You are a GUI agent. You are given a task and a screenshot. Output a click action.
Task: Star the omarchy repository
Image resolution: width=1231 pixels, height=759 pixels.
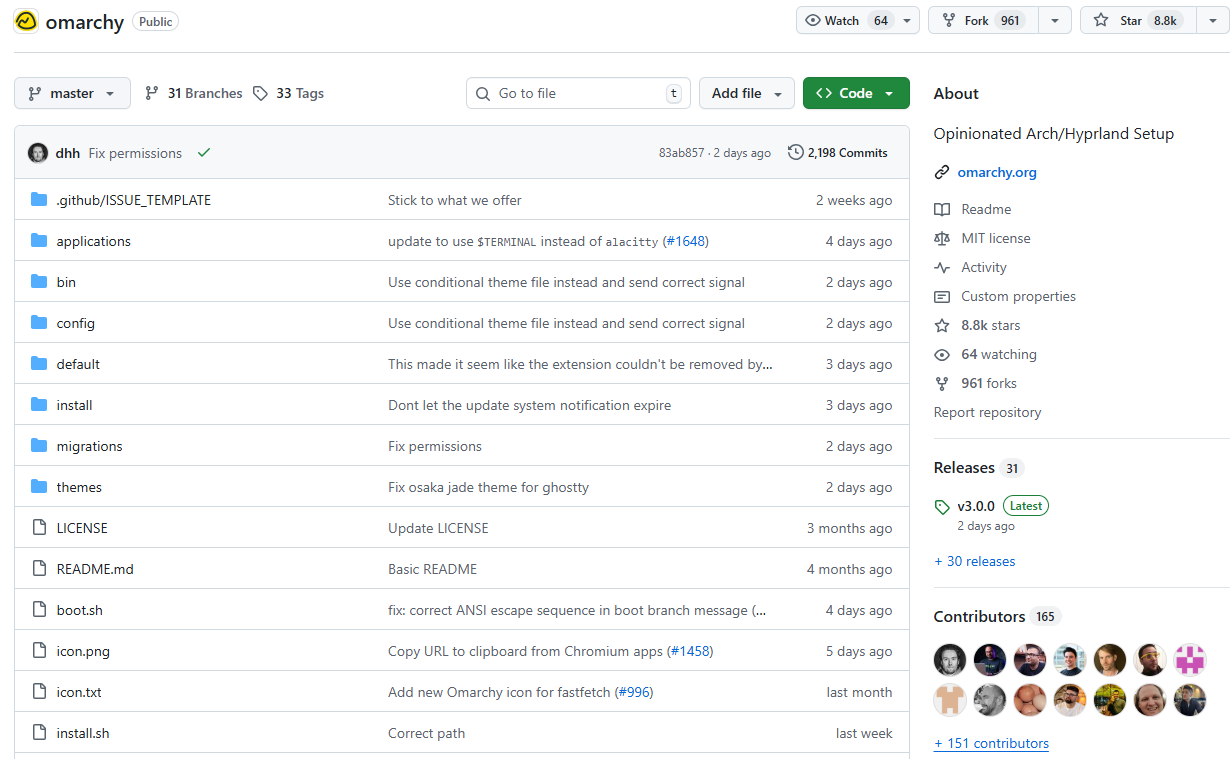click(x=1137, y=20)
